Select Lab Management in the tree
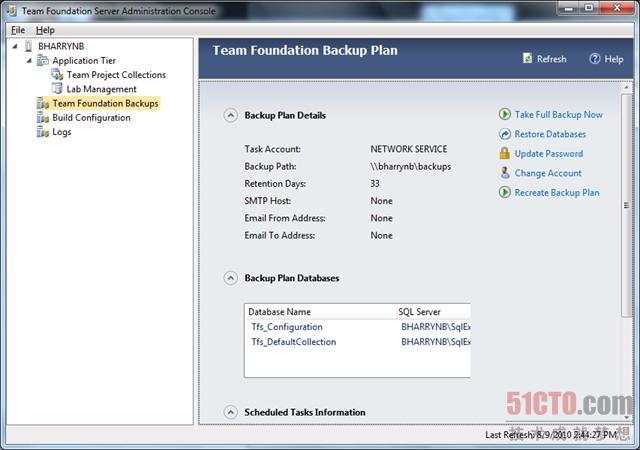The image size is (640, 450). [x=102, y=89]
